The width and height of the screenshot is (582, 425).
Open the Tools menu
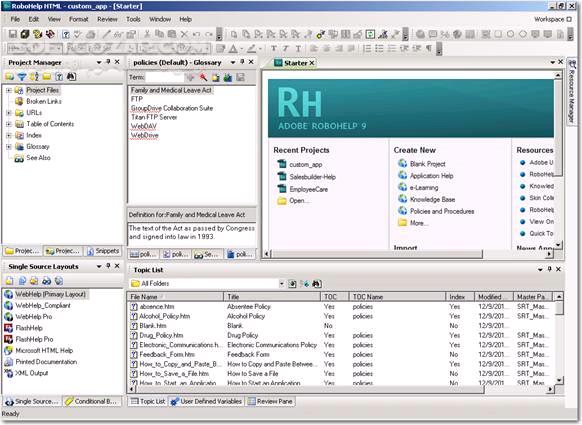(133, 19)
